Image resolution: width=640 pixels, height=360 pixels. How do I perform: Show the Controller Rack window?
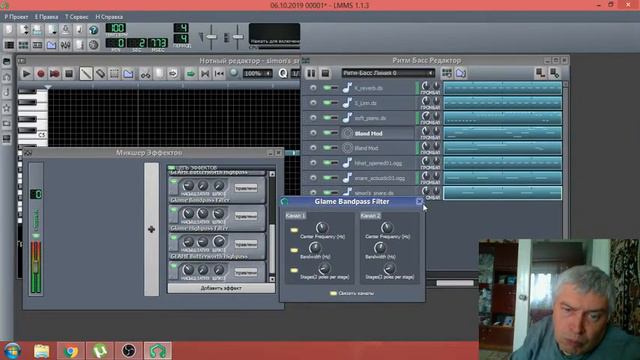point(93,44)
